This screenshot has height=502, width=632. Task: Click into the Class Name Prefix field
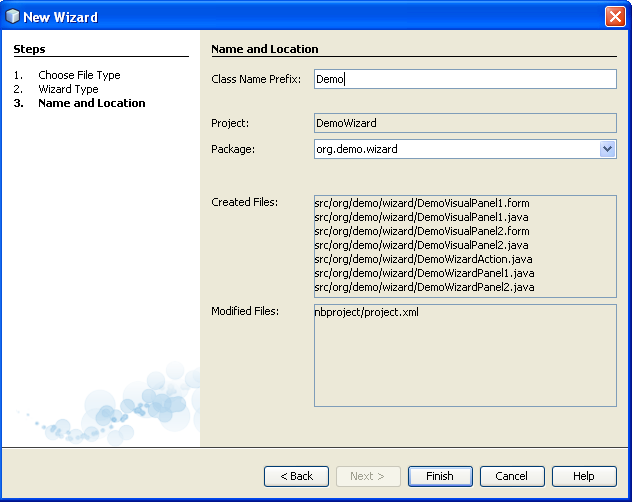point(464,79)
